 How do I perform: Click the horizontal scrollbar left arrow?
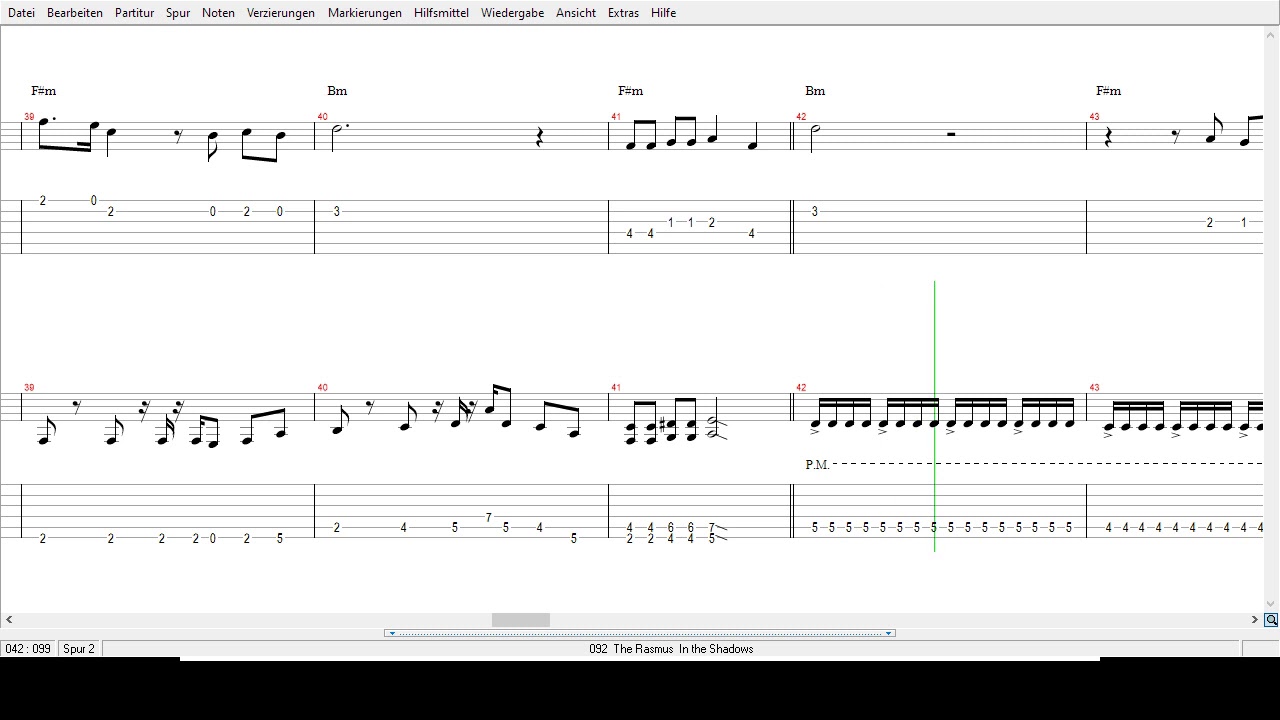pyautogui.click(x=9, y=620)
